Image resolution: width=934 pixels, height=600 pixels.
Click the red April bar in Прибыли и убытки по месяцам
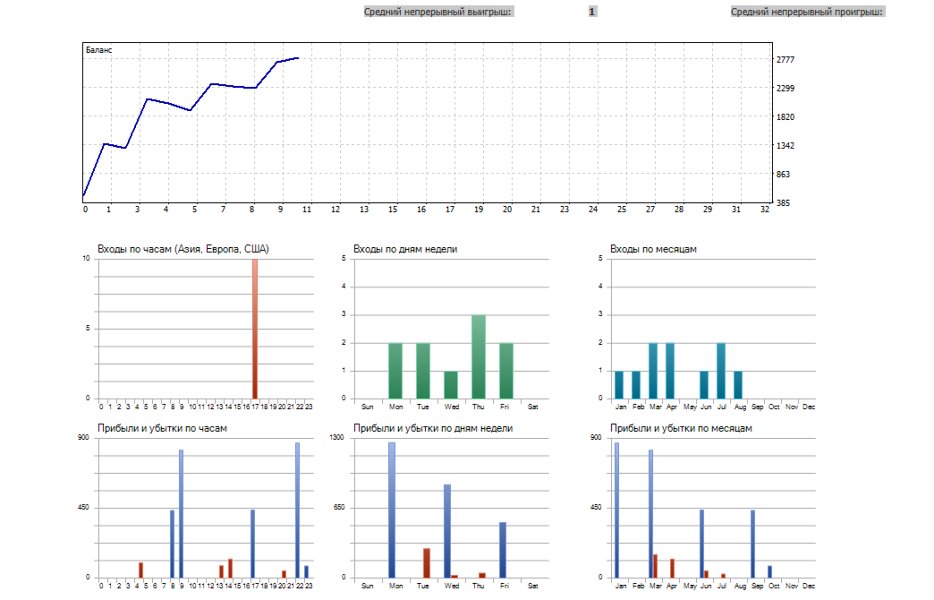pos(672,568)
